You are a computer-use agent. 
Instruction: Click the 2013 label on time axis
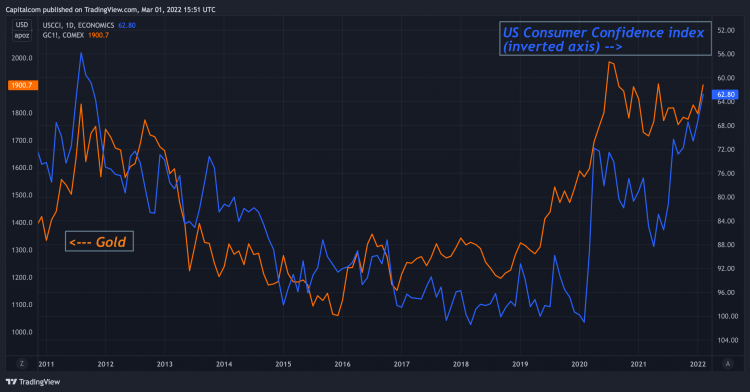click(165, 364)
